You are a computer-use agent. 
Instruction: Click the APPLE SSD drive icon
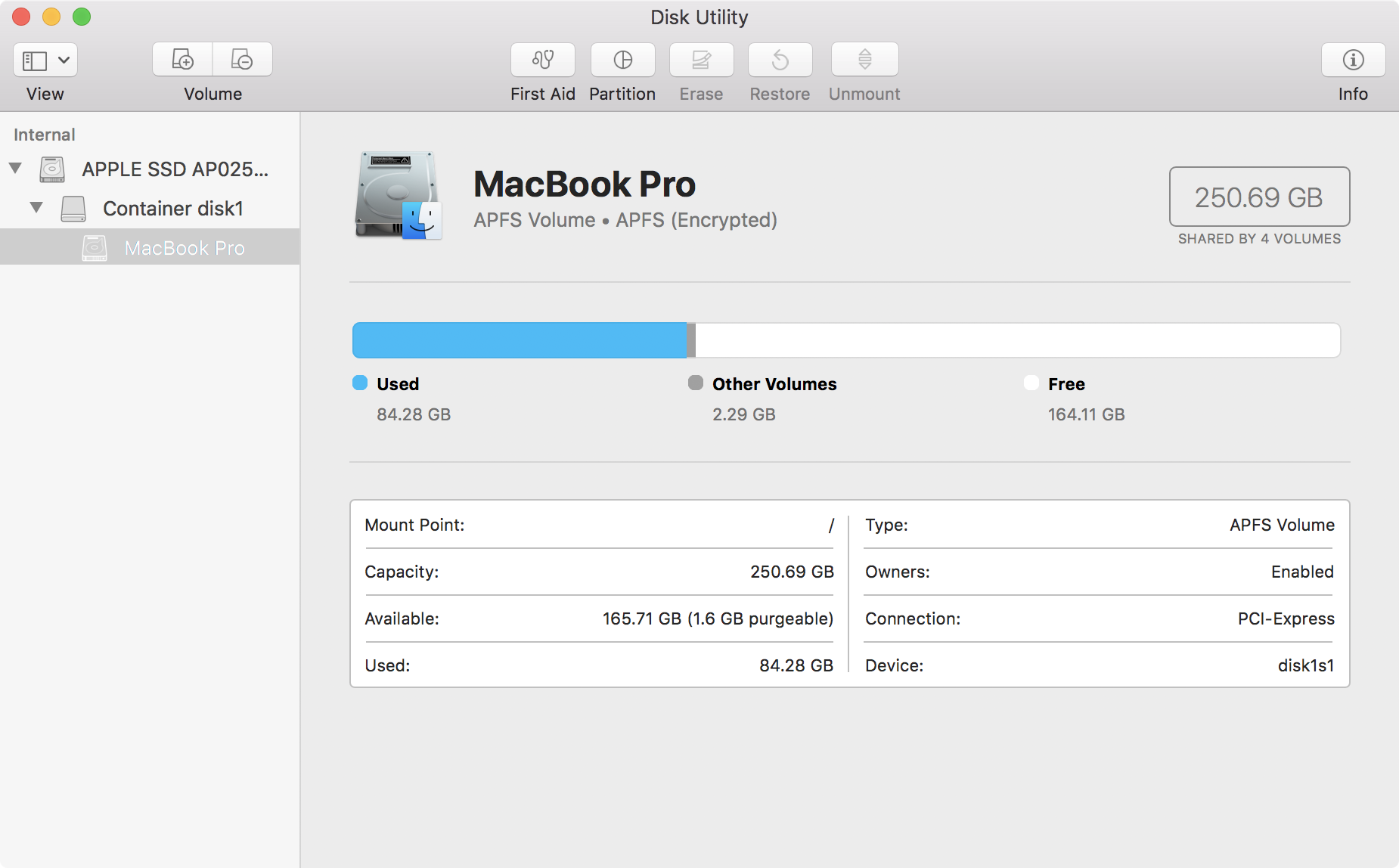tap(52, 169)
